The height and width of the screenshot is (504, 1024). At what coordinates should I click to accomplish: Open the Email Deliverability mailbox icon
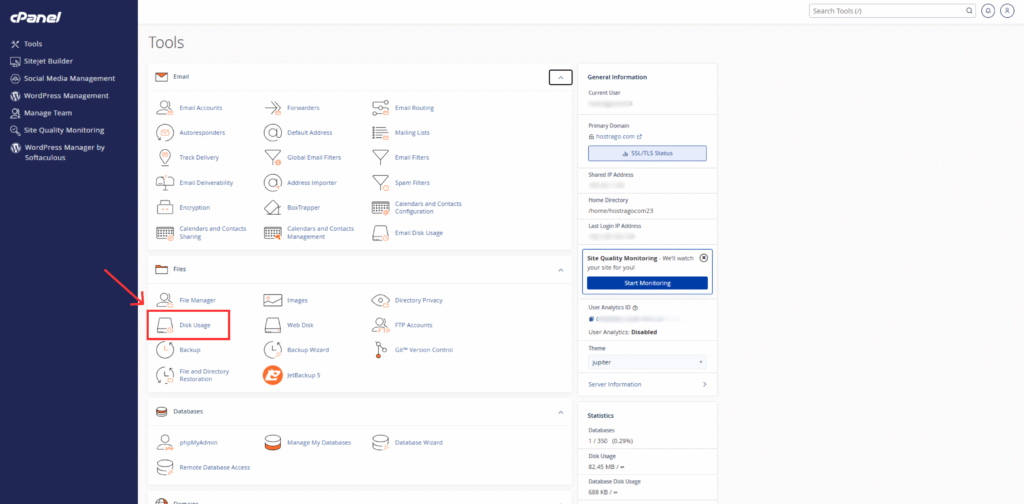coord(164,183)
